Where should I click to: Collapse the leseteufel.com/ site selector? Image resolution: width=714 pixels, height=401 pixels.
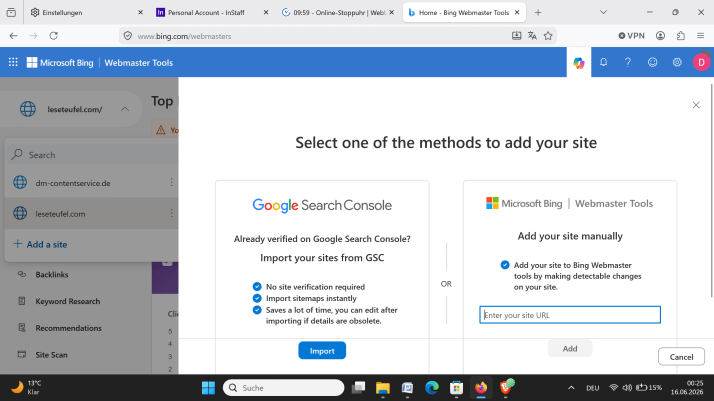125,109
